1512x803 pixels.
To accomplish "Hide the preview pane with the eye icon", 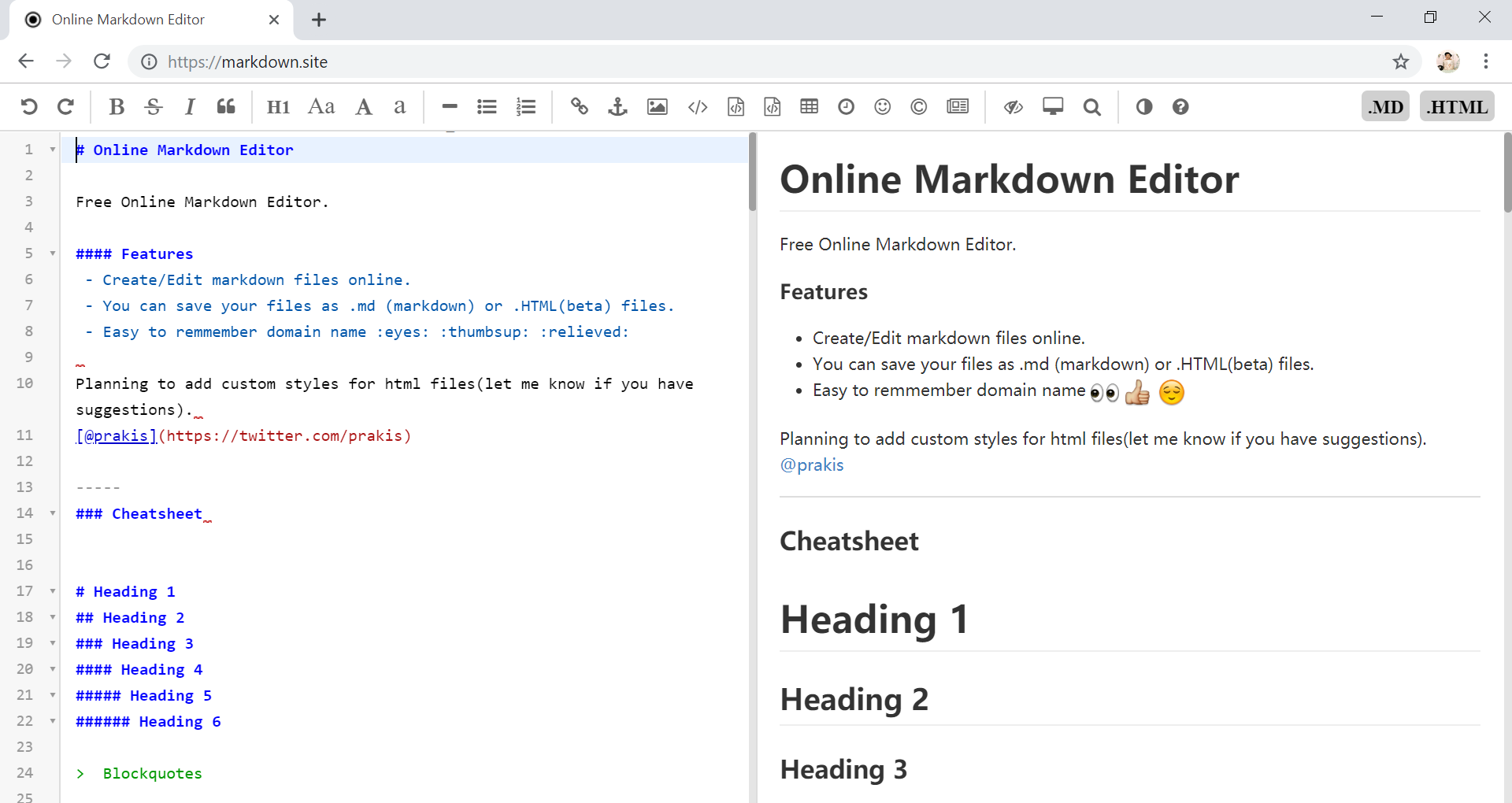I will pos(1013,106).
